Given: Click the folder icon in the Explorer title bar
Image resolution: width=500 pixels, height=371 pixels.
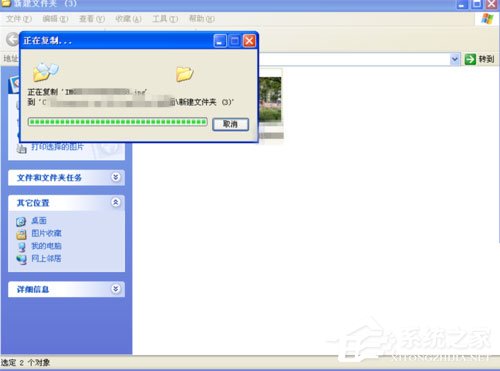Looking at the screenshot, I should coord(6,3).
